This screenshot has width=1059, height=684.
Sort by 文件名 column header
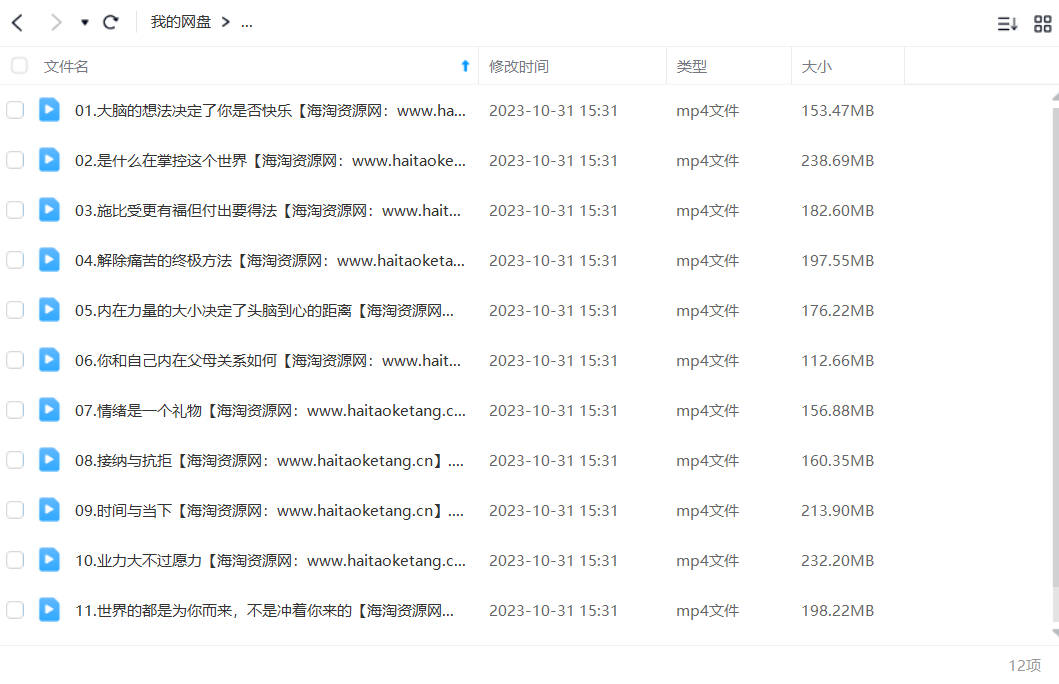[x=66, y=66]
